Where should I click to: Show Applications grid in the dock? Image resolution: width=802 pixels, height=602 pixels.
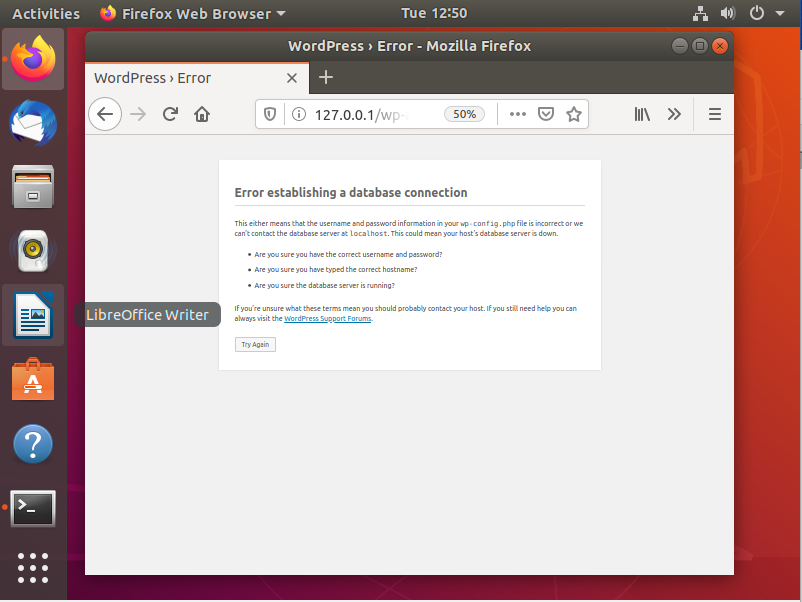(33, 568)
